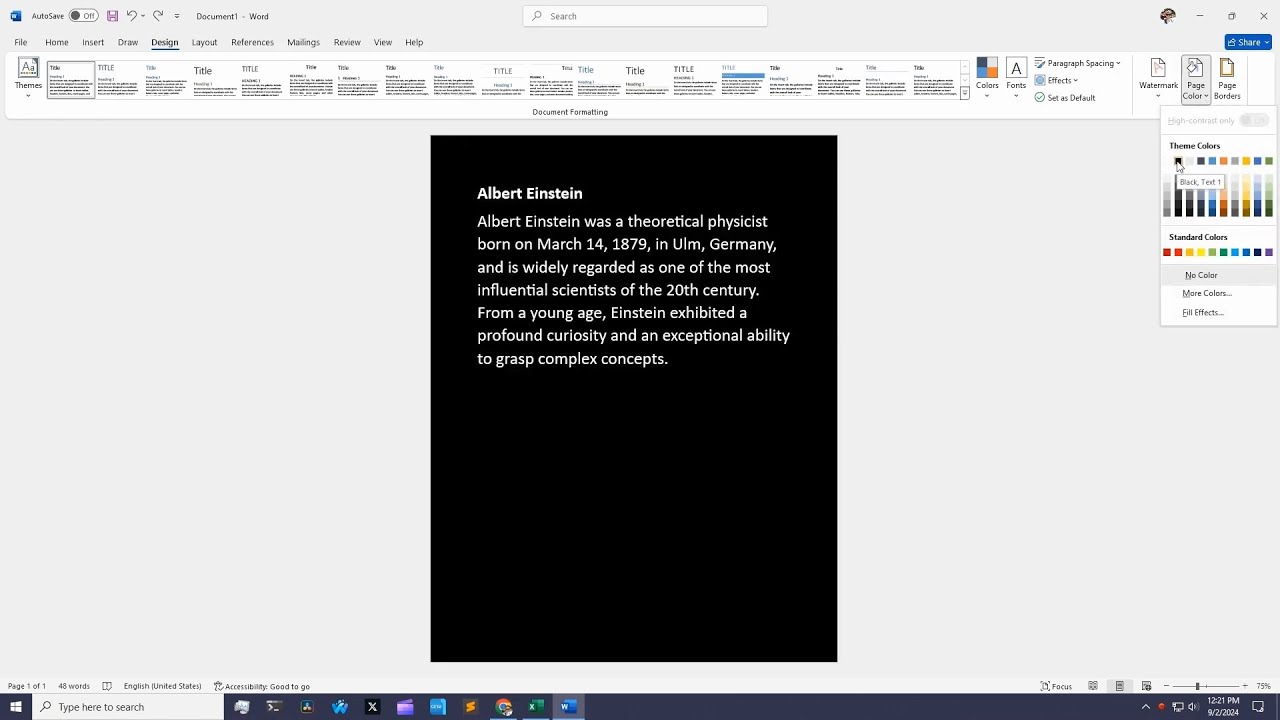Select Print Layout view
1280x720 pixels.
(x=1120, y=686)
